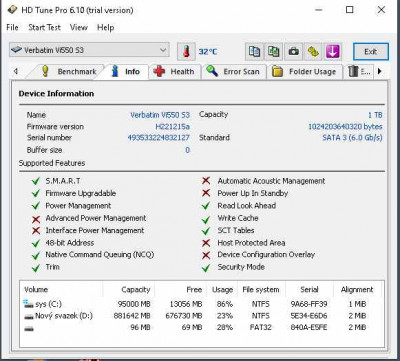Show earlier tabs with left arrow

[16, 71]
